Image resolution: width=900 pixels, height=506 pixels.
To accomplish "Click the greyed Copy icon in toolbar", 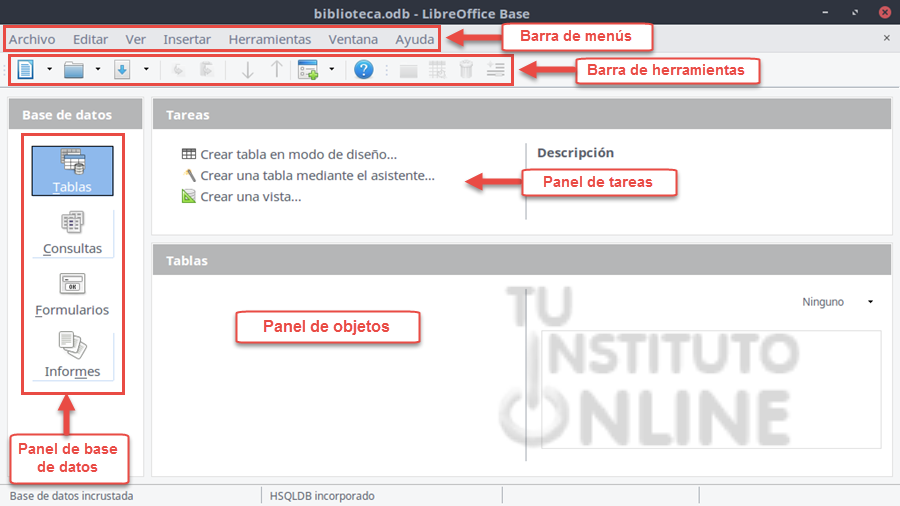I will pos(178,70).
